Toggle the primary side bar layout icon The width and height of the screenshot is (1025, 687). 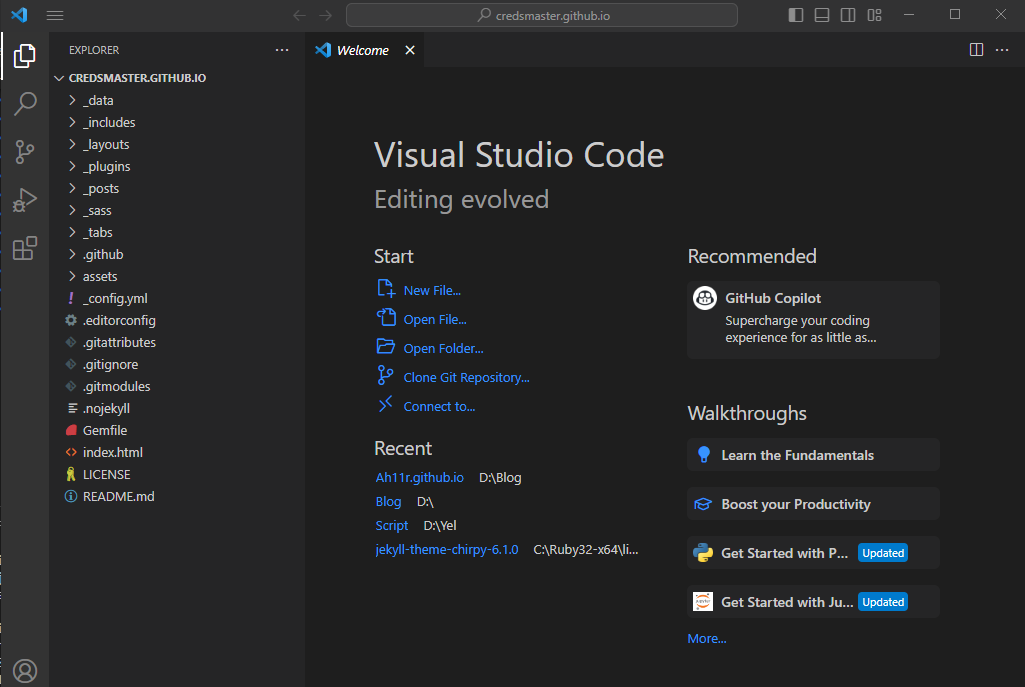[x=796, y=14]
